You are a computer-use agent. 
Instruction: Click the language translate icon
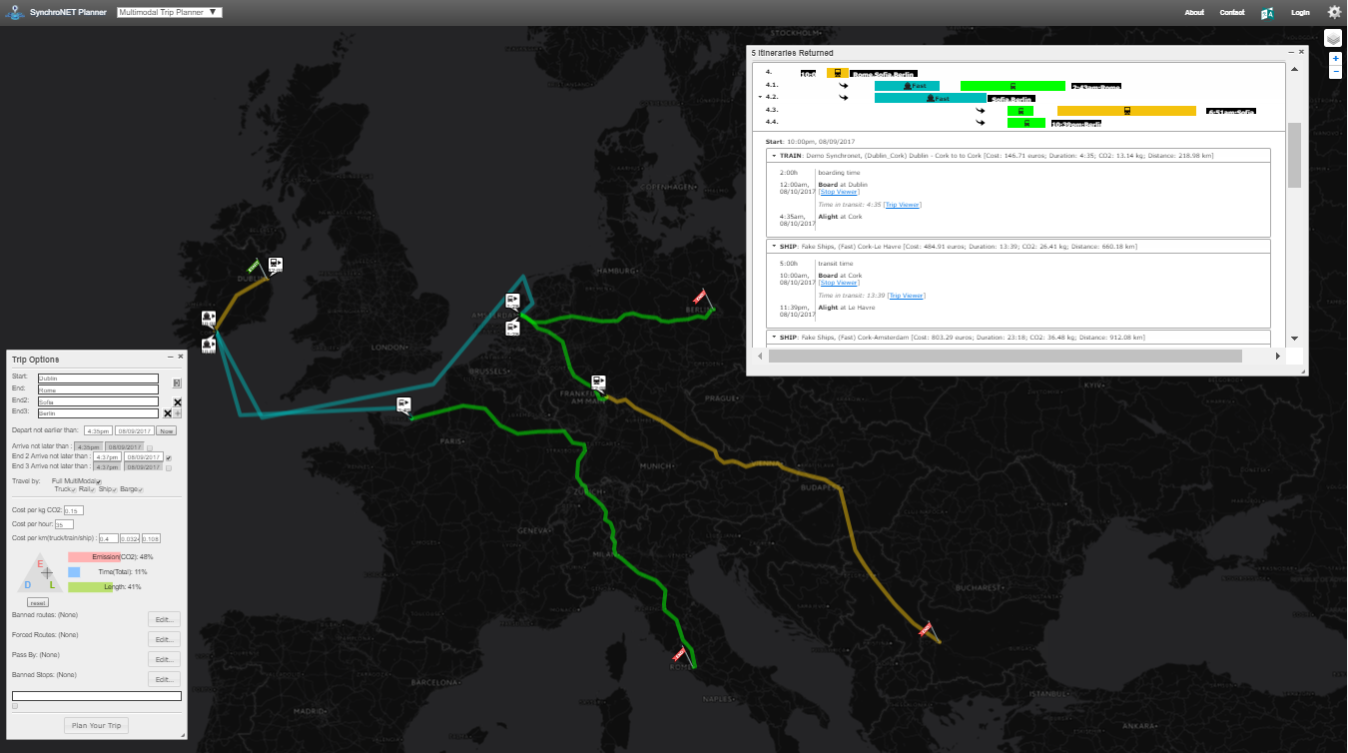tap(1267, 13)
